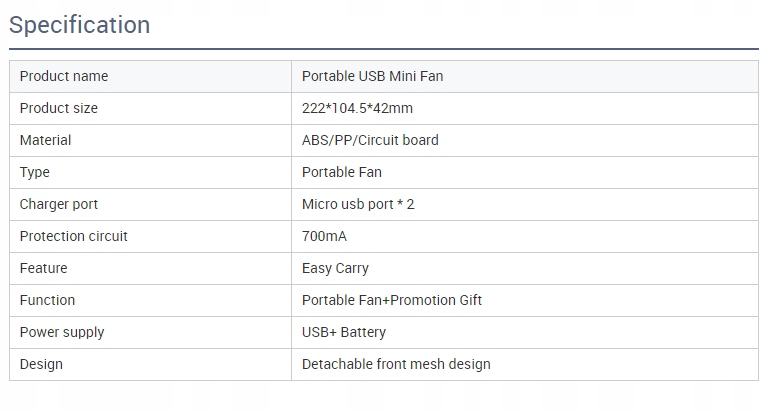Click the "Material" label cell

[46, 140]
